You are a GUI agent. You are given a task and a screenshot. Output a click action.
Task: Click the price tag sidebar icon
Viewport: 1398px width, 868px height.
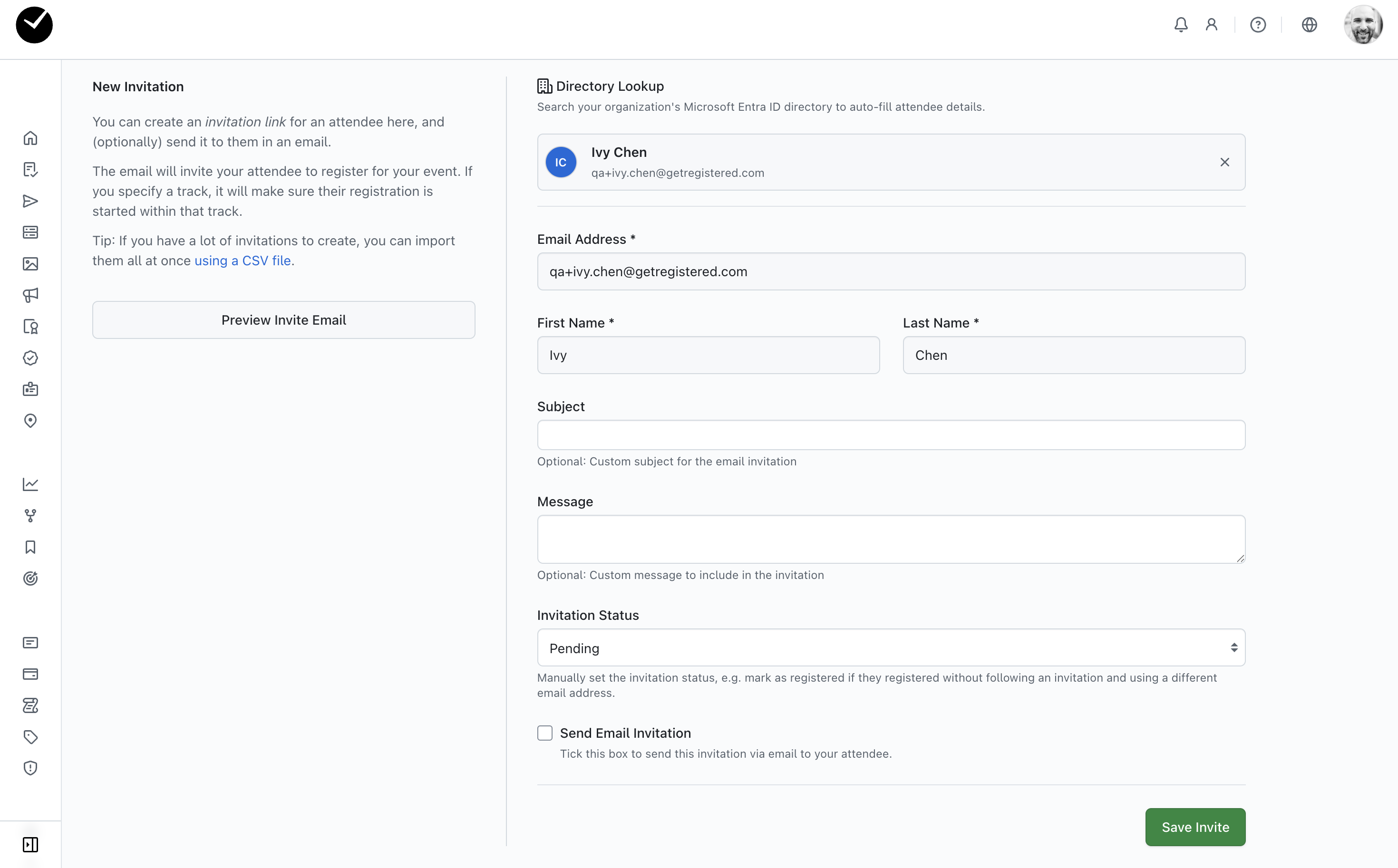tap(30, 736)
